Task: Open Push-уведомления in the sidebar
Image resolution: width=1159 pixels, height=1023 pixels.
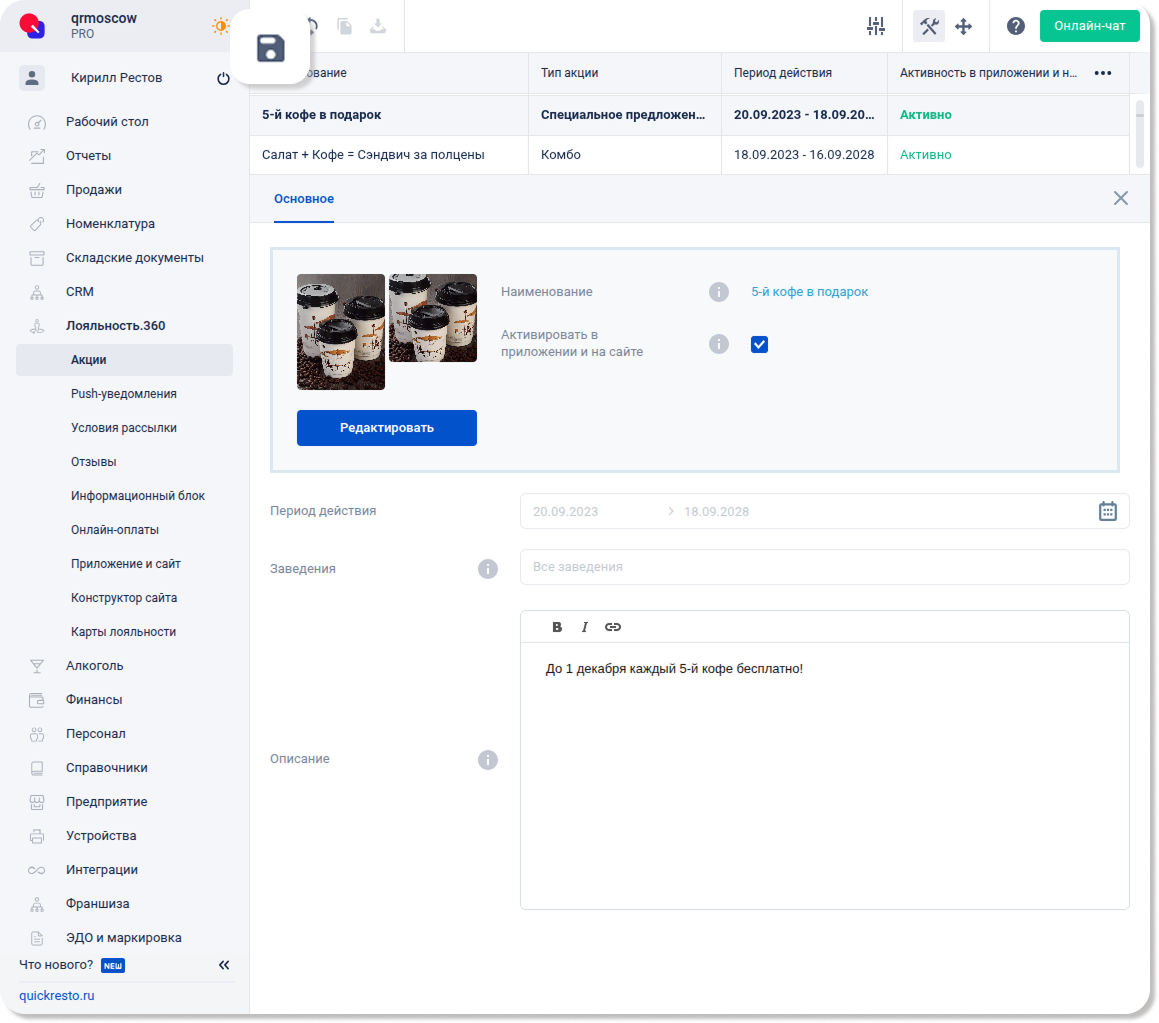Action: (x=123, y=394)
